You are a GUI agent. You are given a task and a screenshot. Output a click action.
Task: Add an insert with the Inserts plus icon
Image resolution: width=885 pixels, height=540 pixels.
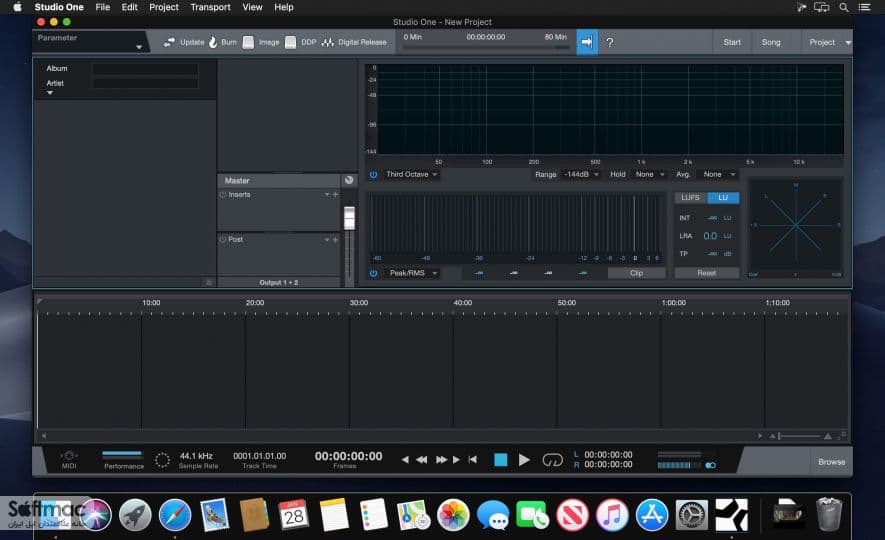coord(335,195)
